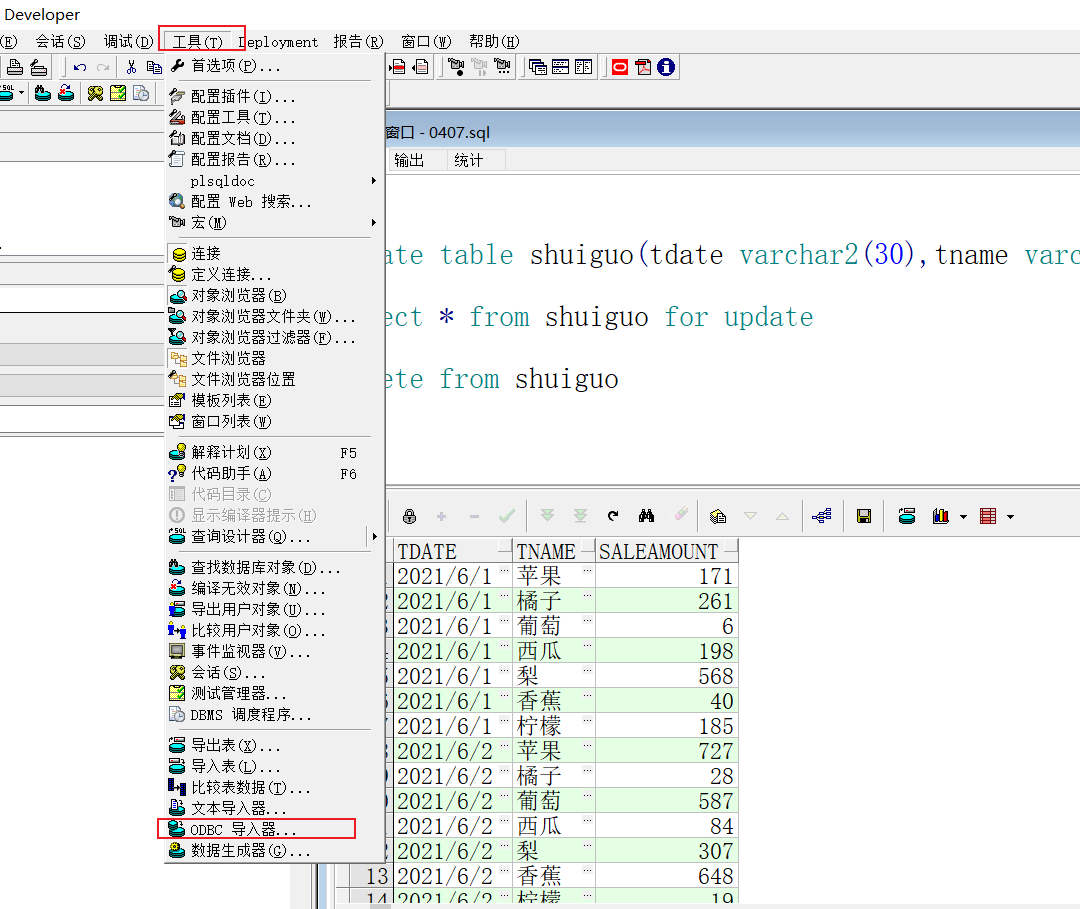
Task: Click the single record view icon
Action: click(x=718, y=516)
